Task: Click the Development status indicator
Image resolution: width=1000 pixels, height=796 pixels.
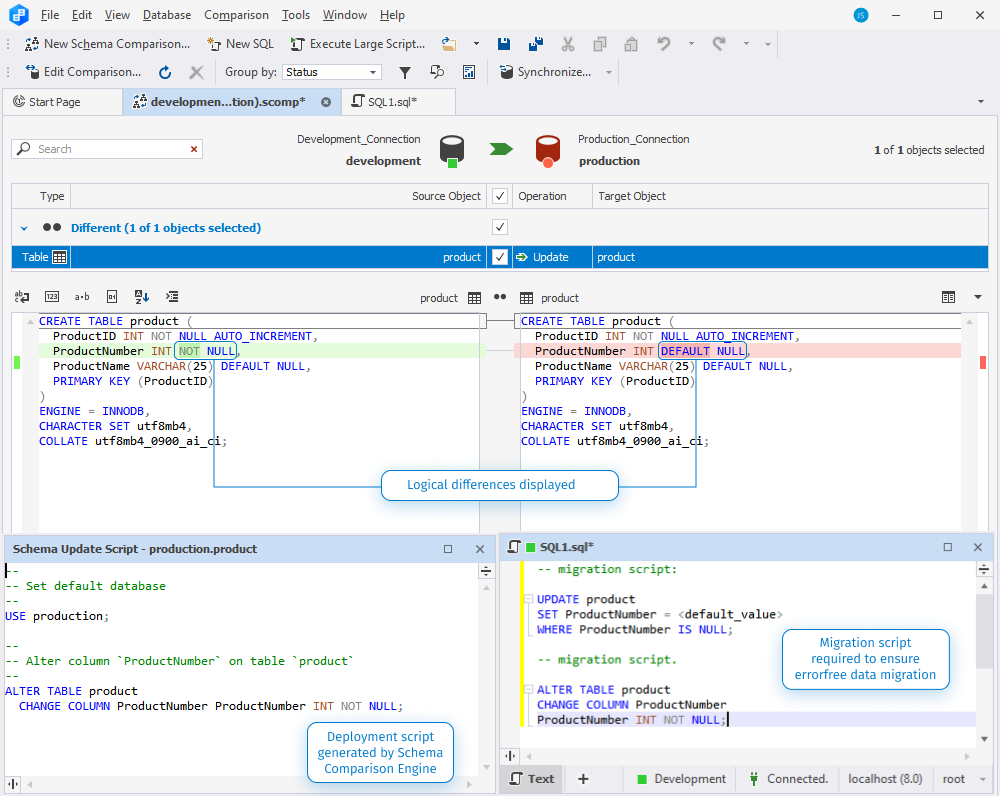Action: (681, 779)
